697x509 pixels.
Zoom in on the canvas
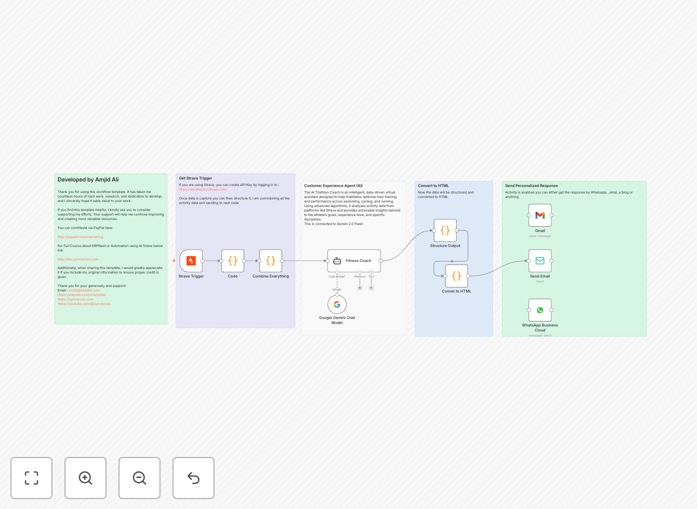(85, 478)
